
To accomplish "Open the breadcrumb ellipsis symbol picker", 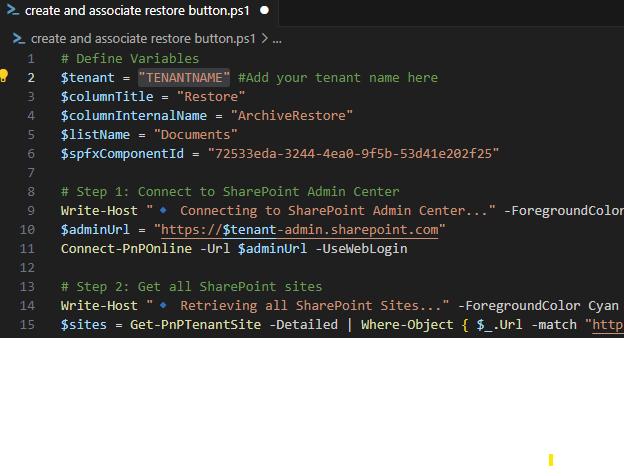I will tap(277, 39).
